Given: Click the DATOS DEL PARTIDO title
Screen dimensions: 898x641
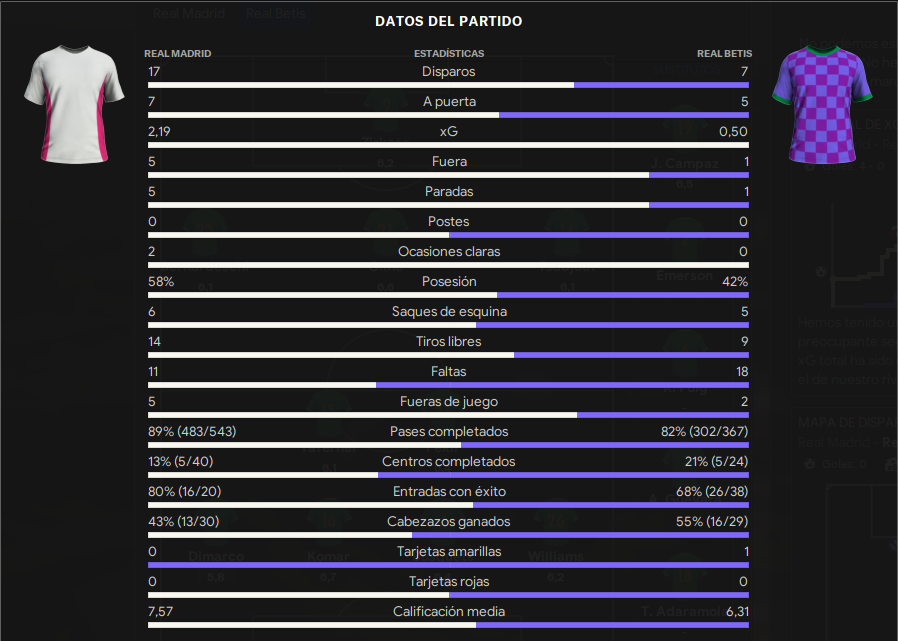Looking at the screenshot, I should (x=448, y=21).
